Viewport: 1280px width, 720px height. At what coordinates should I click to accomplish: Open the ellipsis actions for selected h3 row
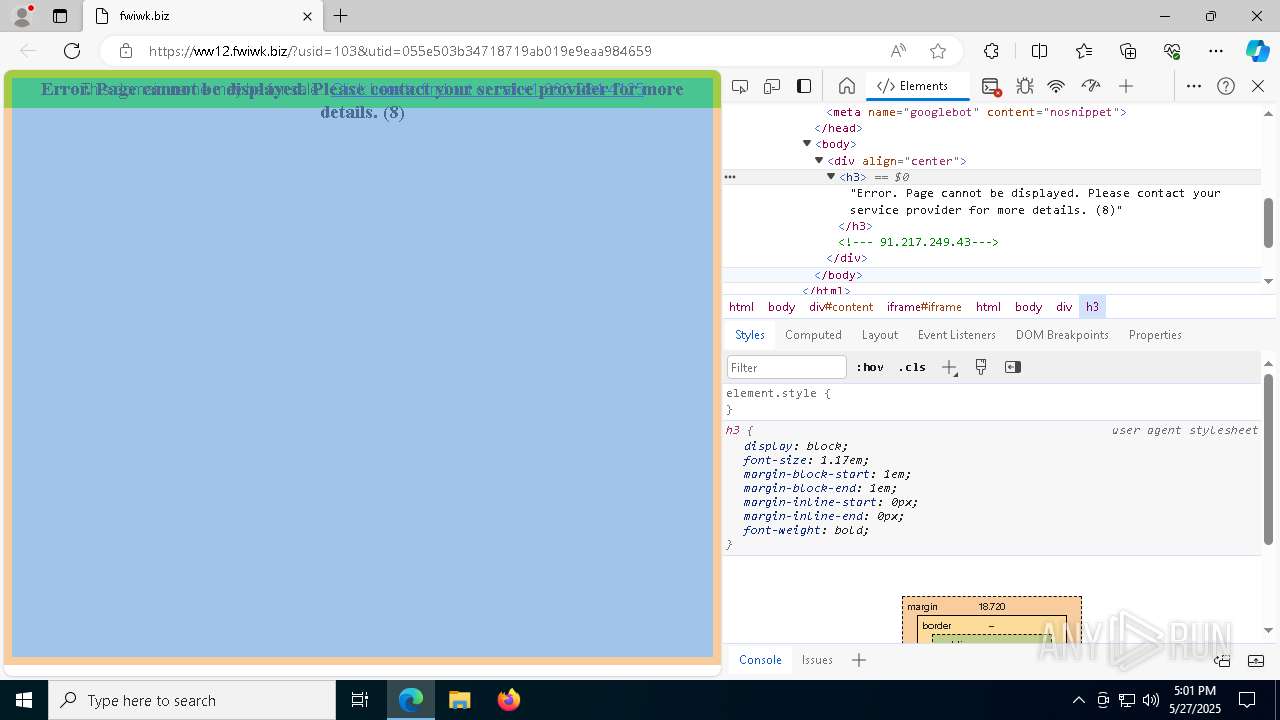[x=730, y=177]
